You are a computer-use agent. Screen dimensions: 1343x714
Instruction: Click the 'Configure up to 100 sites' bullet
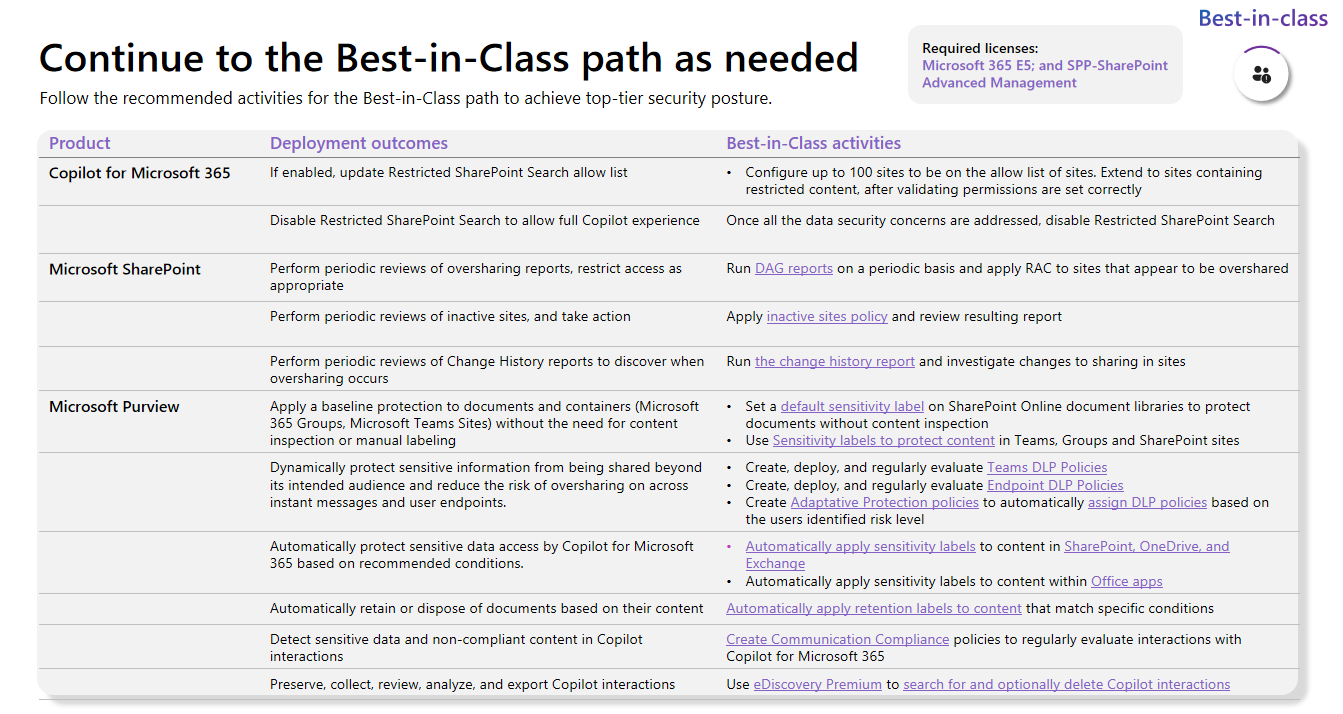pyautogui.click(x=1004, y=181)
